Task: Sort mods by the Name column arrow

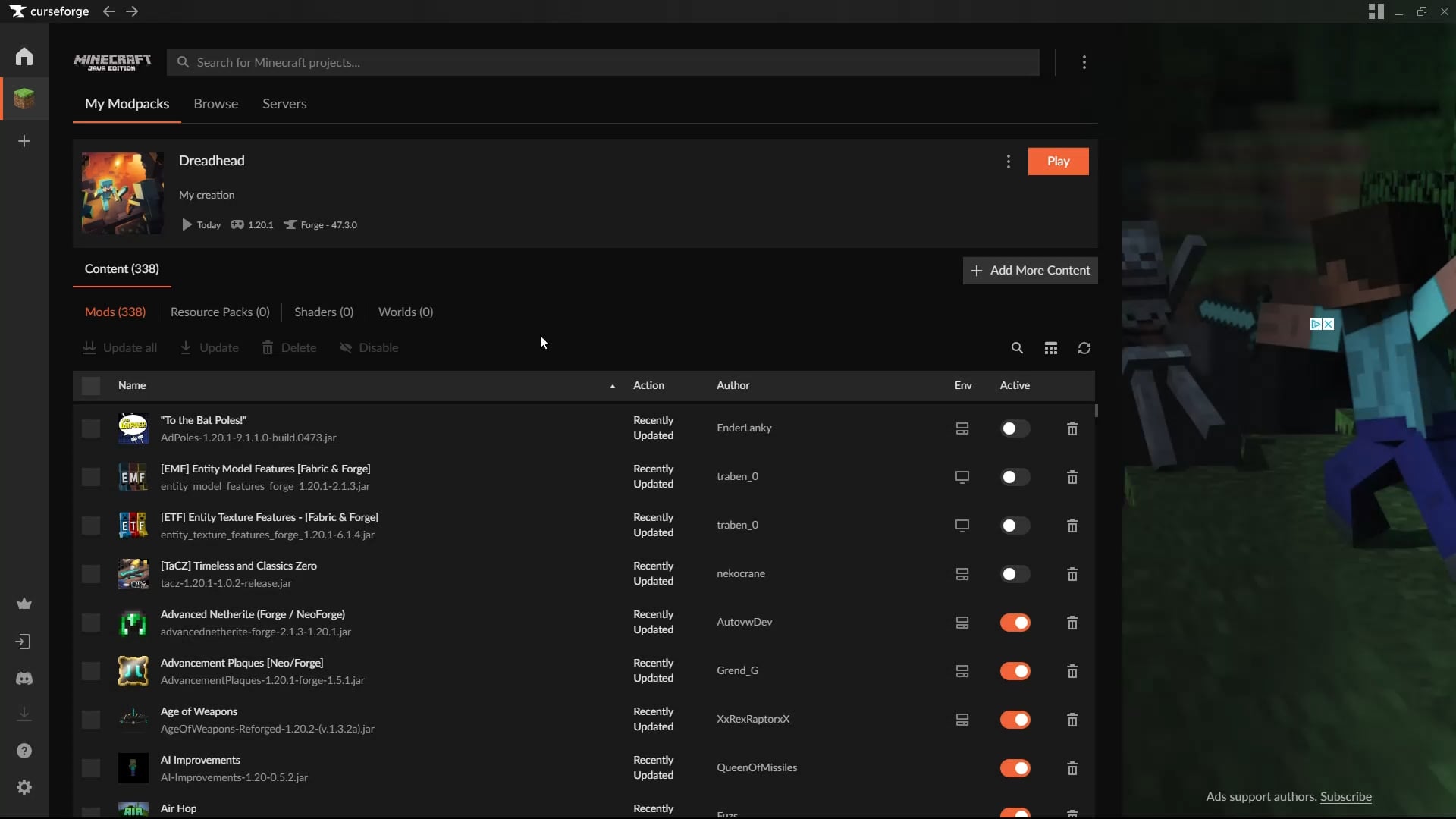Action: [612, 386]
